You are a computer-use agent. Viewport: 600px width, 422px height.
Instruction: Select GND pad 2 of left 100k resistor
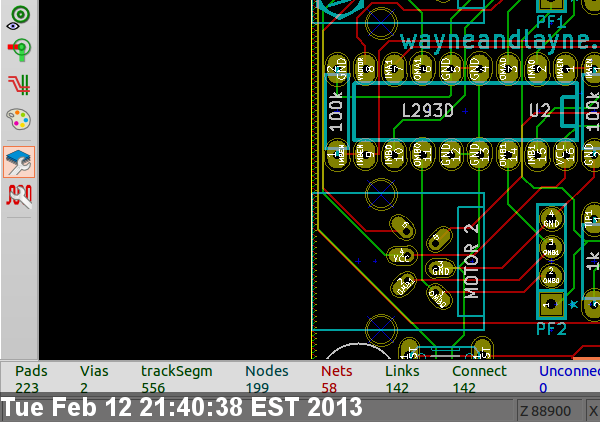pyautogui.click(x=337, y=69)
